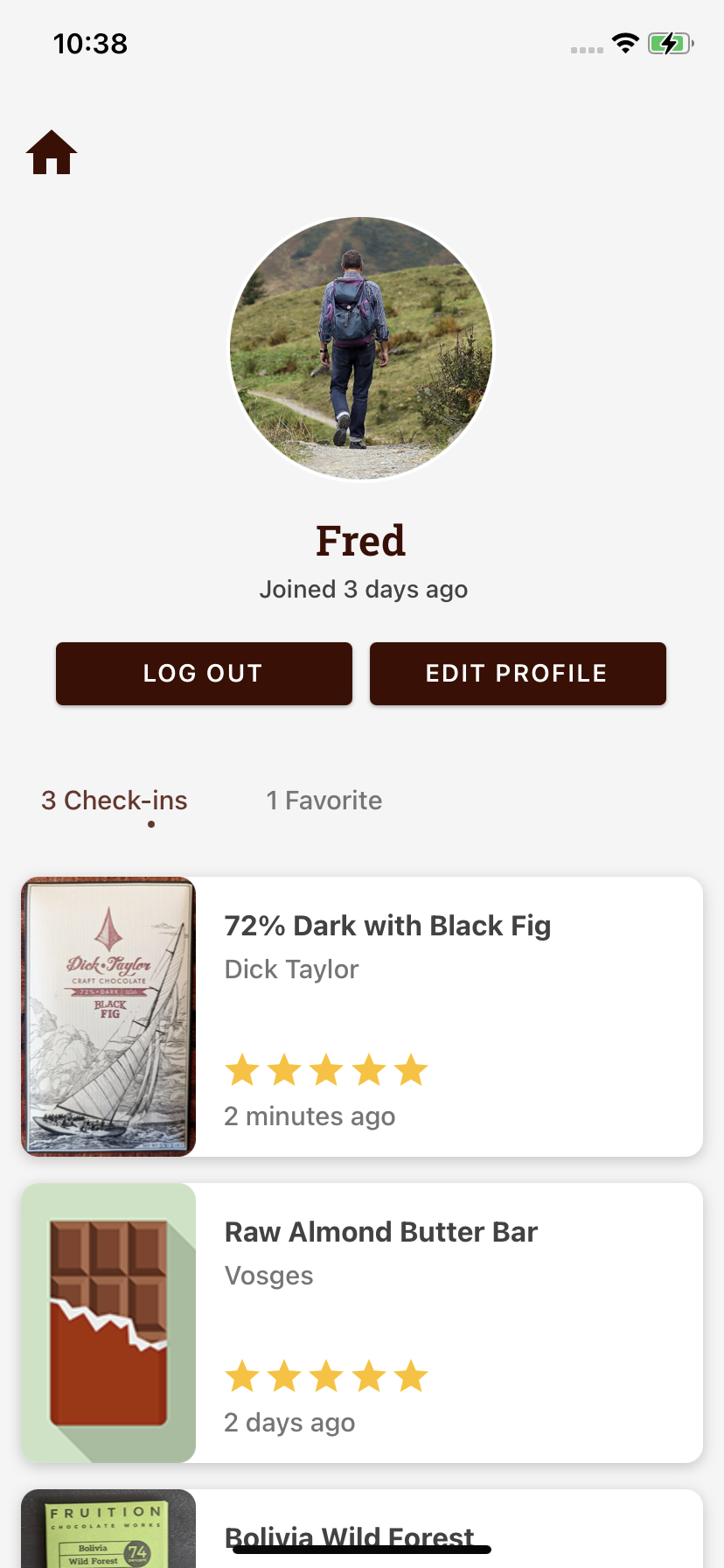This screenshot has height=1568, width=724.
Task: Tap the cellular signal dots
Action: click(587, 50)
